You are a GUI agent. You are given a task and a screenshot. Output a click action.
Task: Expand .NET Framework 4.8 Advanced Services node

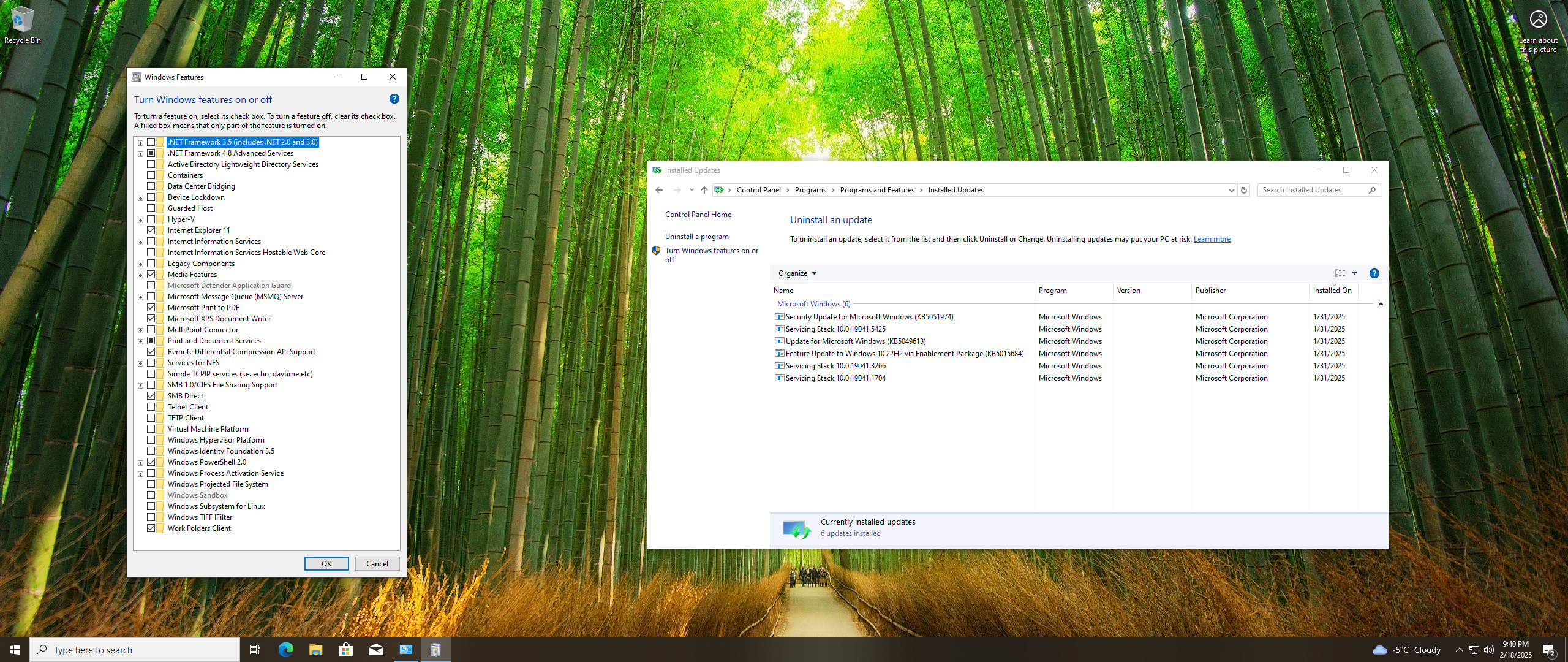pos(140,154)
